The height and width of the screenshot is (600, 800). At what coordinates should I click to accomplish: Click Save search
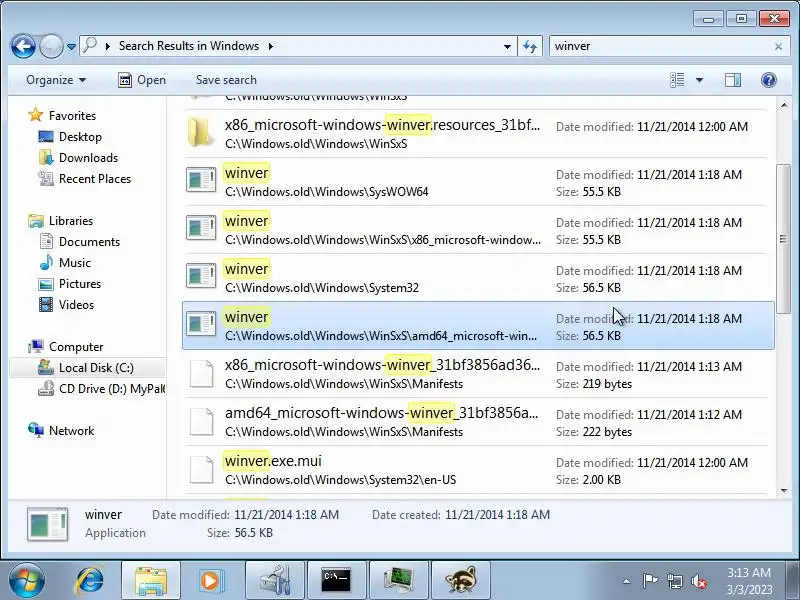(x=226, y=80)
